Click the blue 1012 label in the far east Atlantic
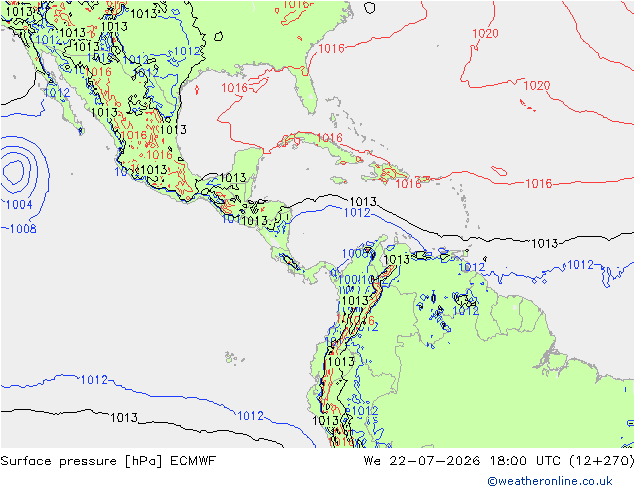The height and width of the screenshot is (490, 634). 581,265
